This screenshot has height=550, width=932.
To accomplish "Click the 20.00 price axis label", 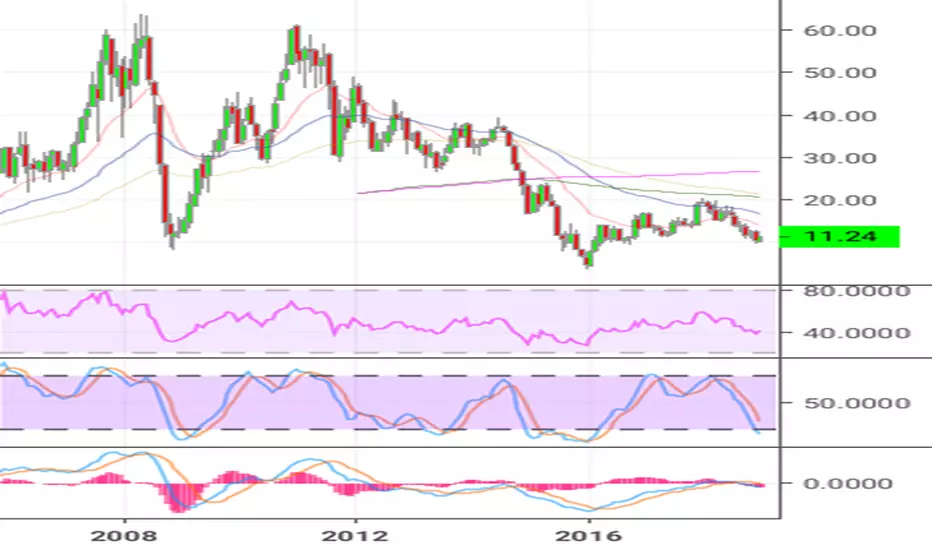I will click(x=840, y=200).
